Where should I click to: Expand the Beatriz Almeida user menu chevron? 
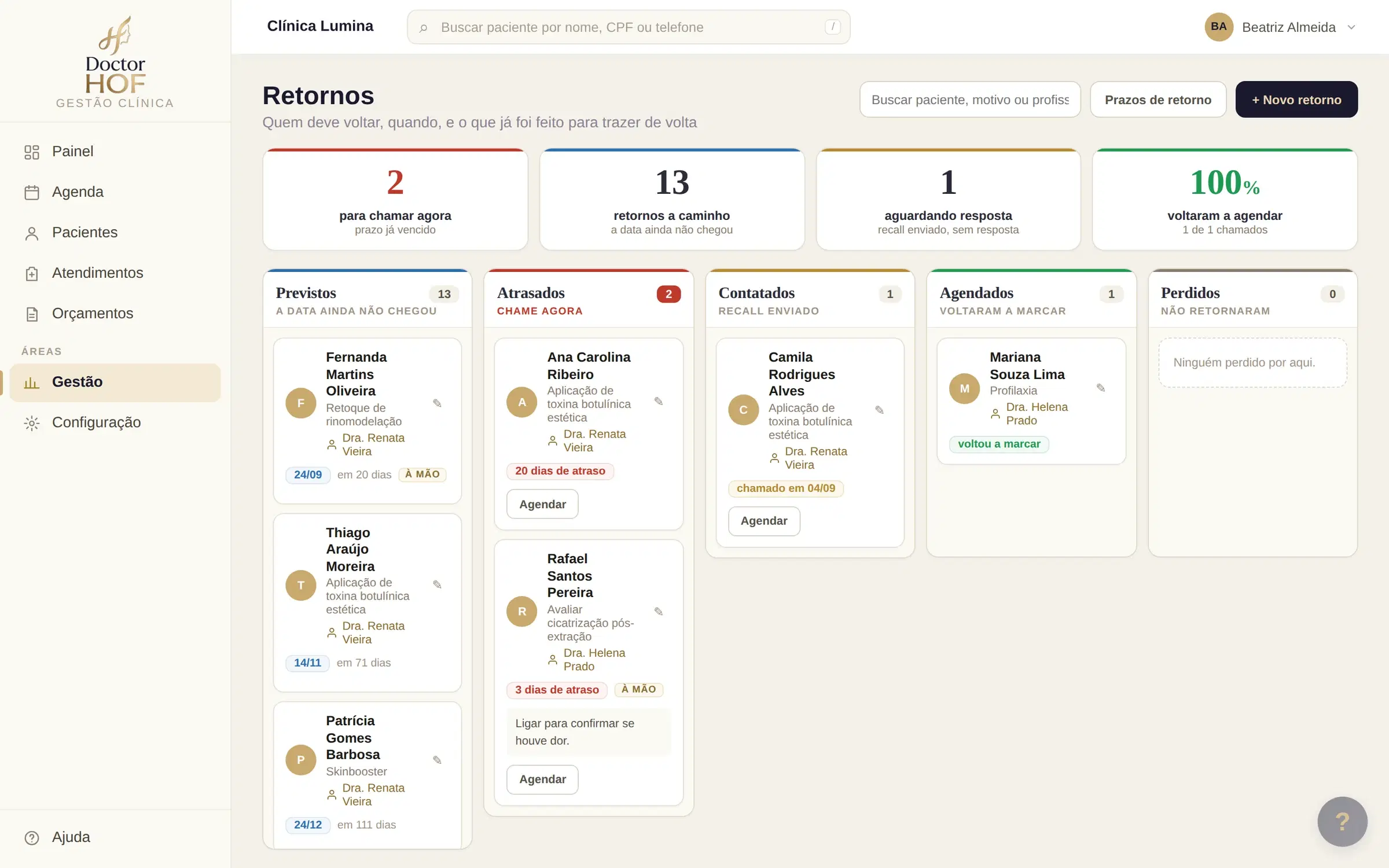(x=1351, y=27)
